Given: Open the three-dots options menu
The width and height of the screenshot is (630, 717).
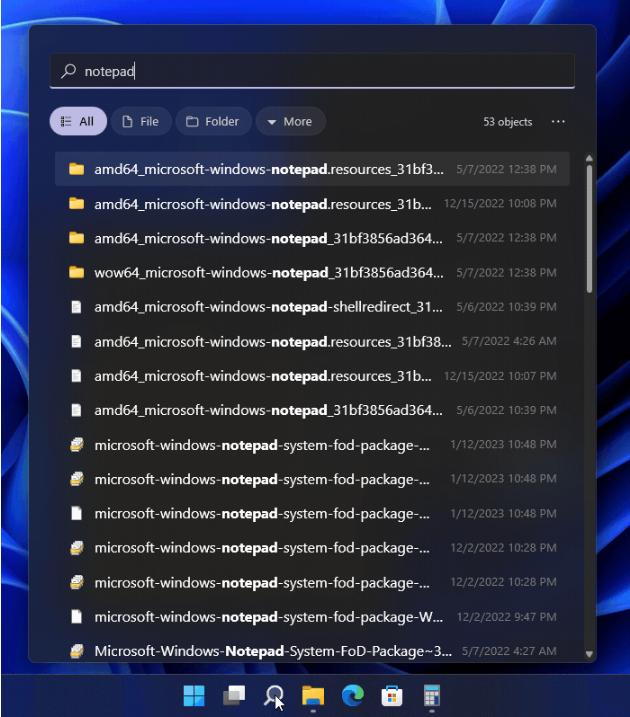Looking at the screenshot, I should click(558, 122).
